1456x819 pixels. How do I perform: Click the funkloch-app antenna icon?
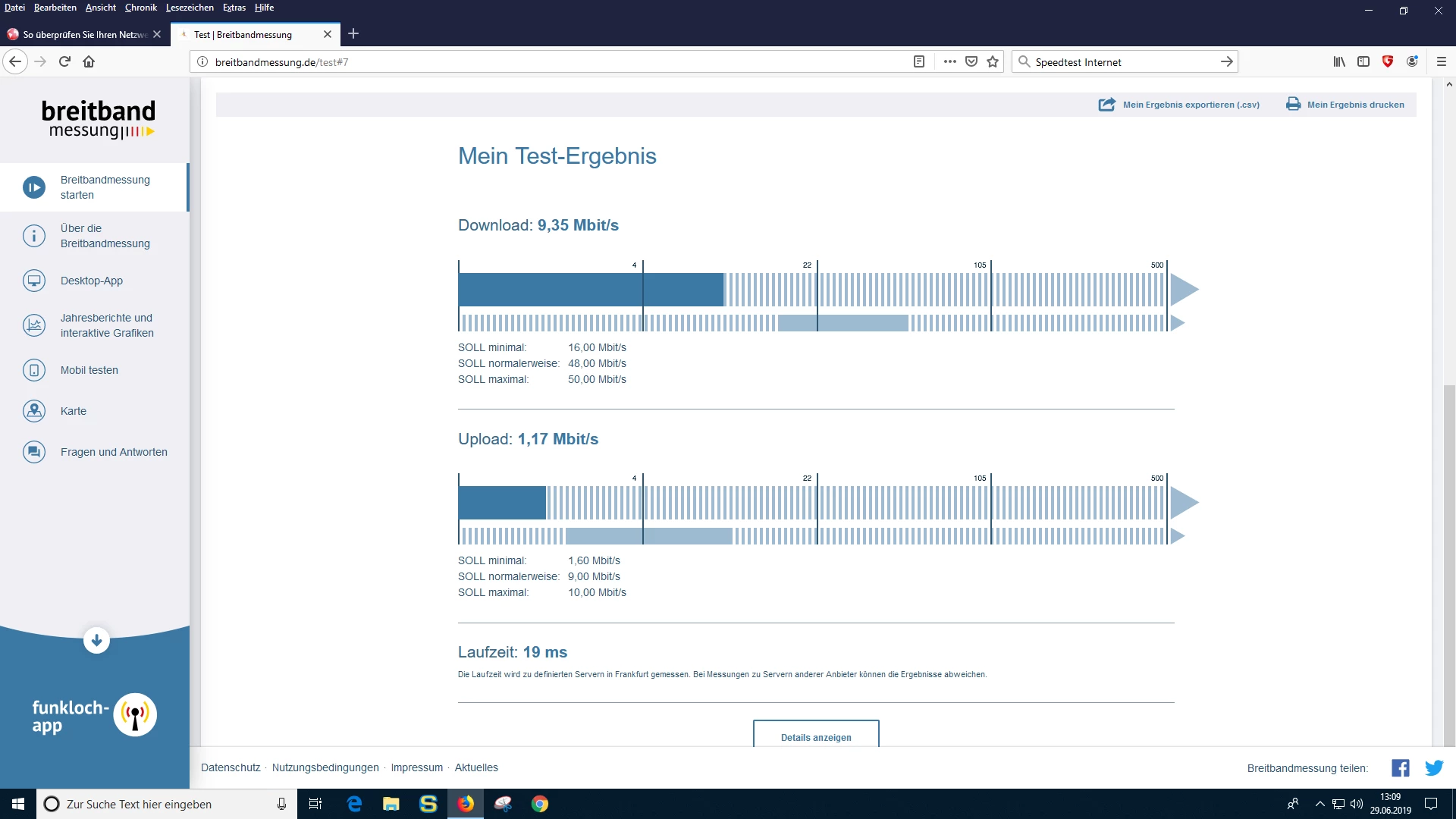coord(135,714)
